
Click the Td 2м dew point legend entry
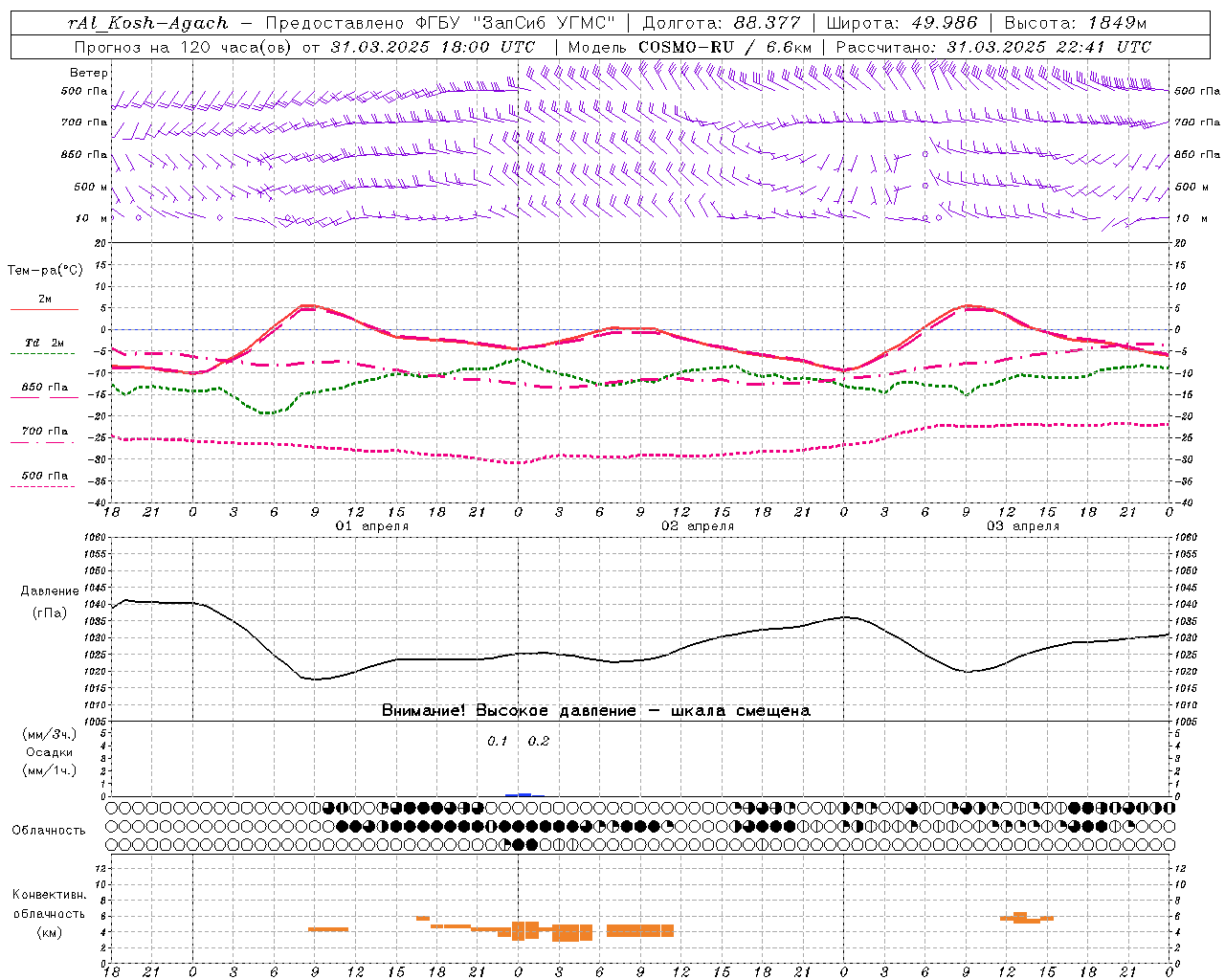click(44, 343)
